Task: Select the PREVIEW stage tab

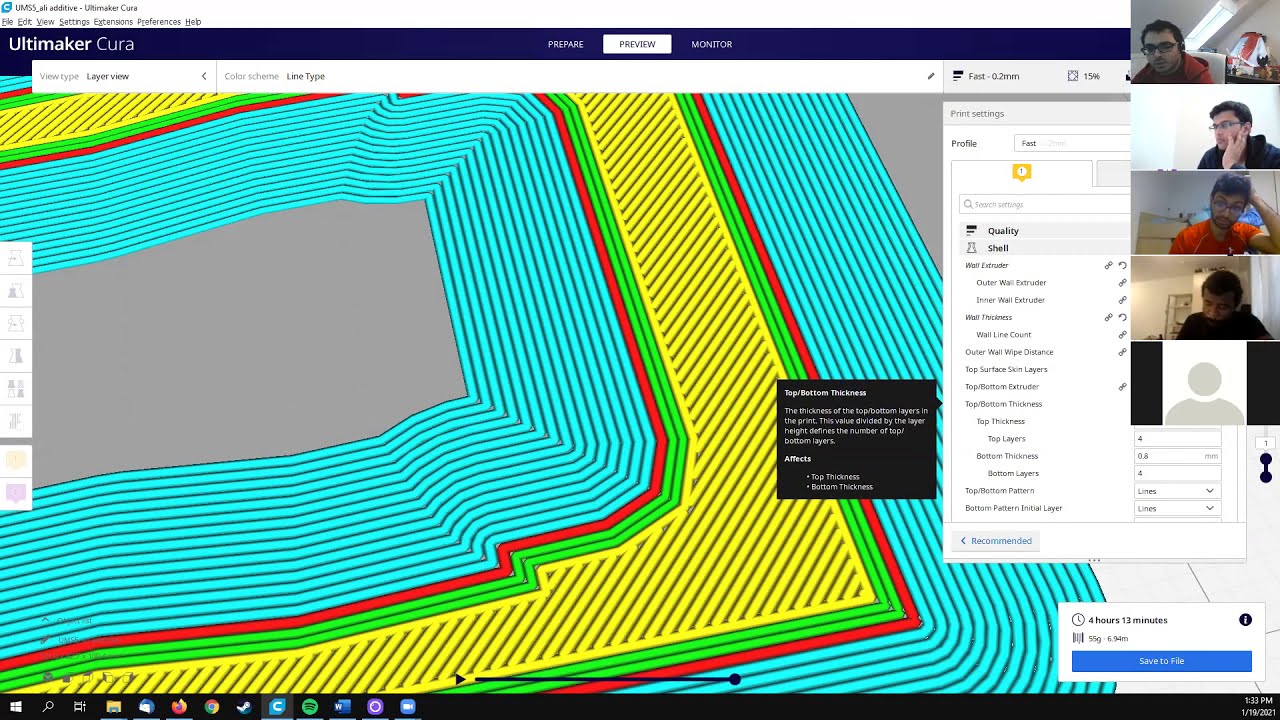Action: [x=637, y=44]
